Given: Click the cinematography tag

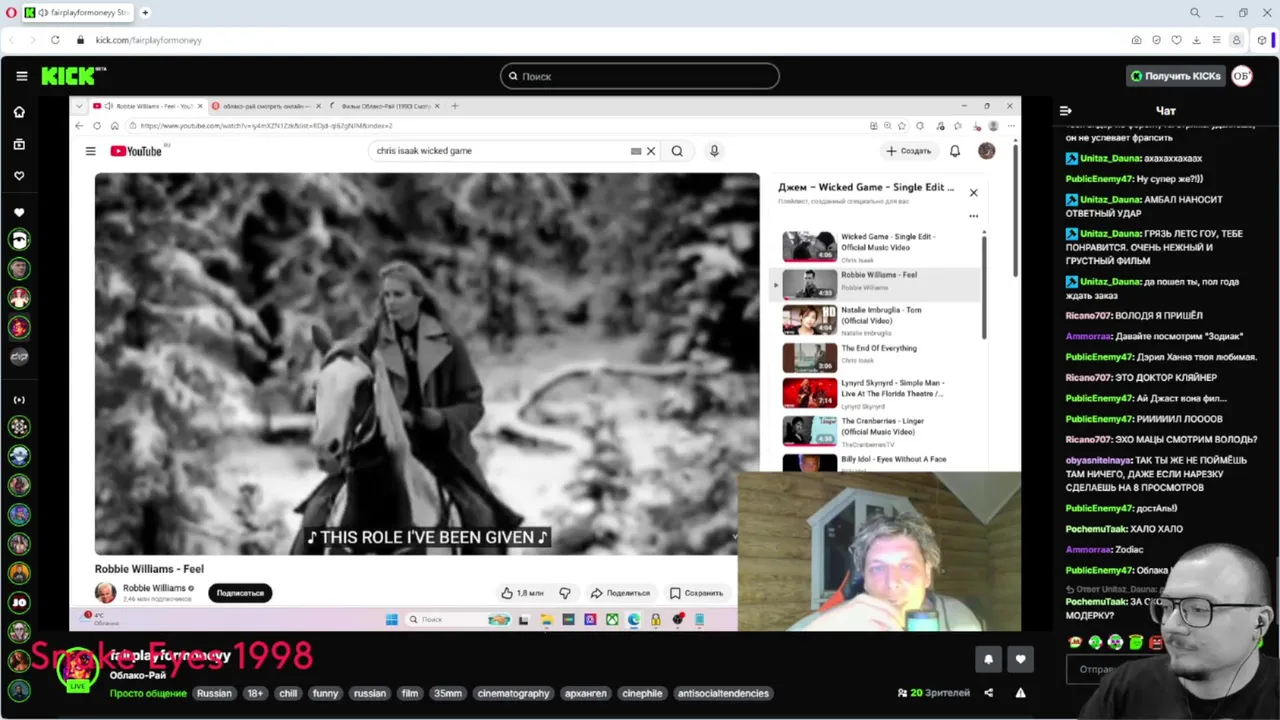Looking at the screenshot, I should [514, 693].
